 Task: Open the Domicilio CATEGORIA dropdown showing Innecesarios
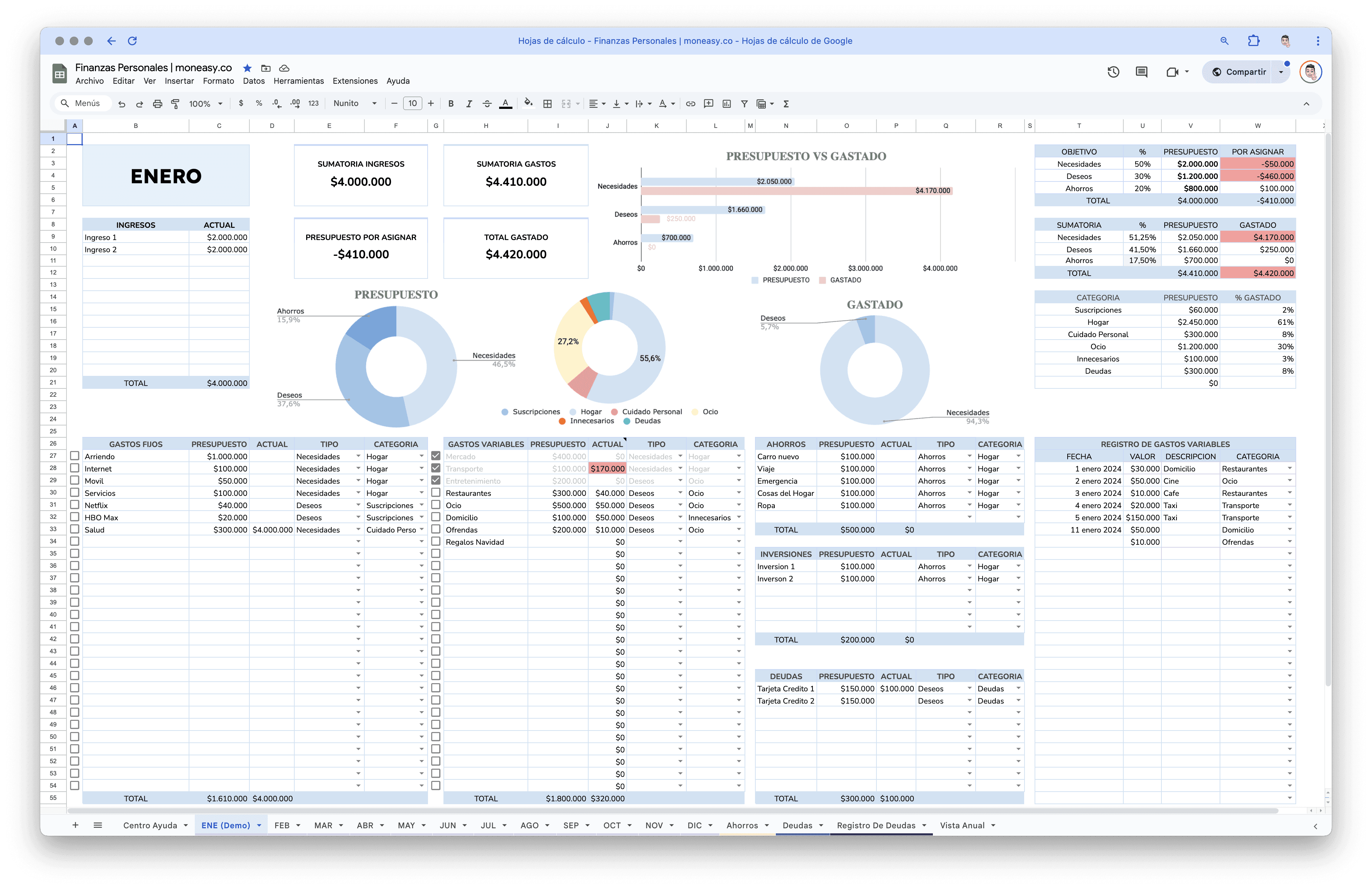[738, 517]
